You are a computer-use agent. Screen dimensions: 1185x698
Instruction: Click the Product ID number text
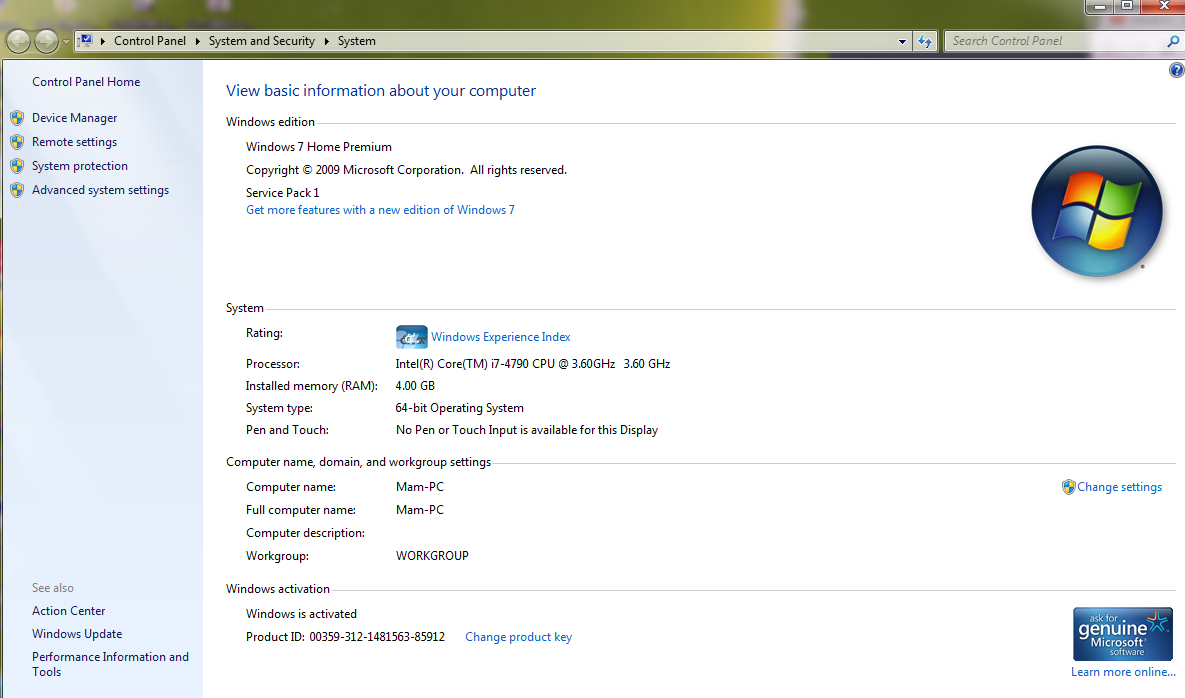[377, 637]
